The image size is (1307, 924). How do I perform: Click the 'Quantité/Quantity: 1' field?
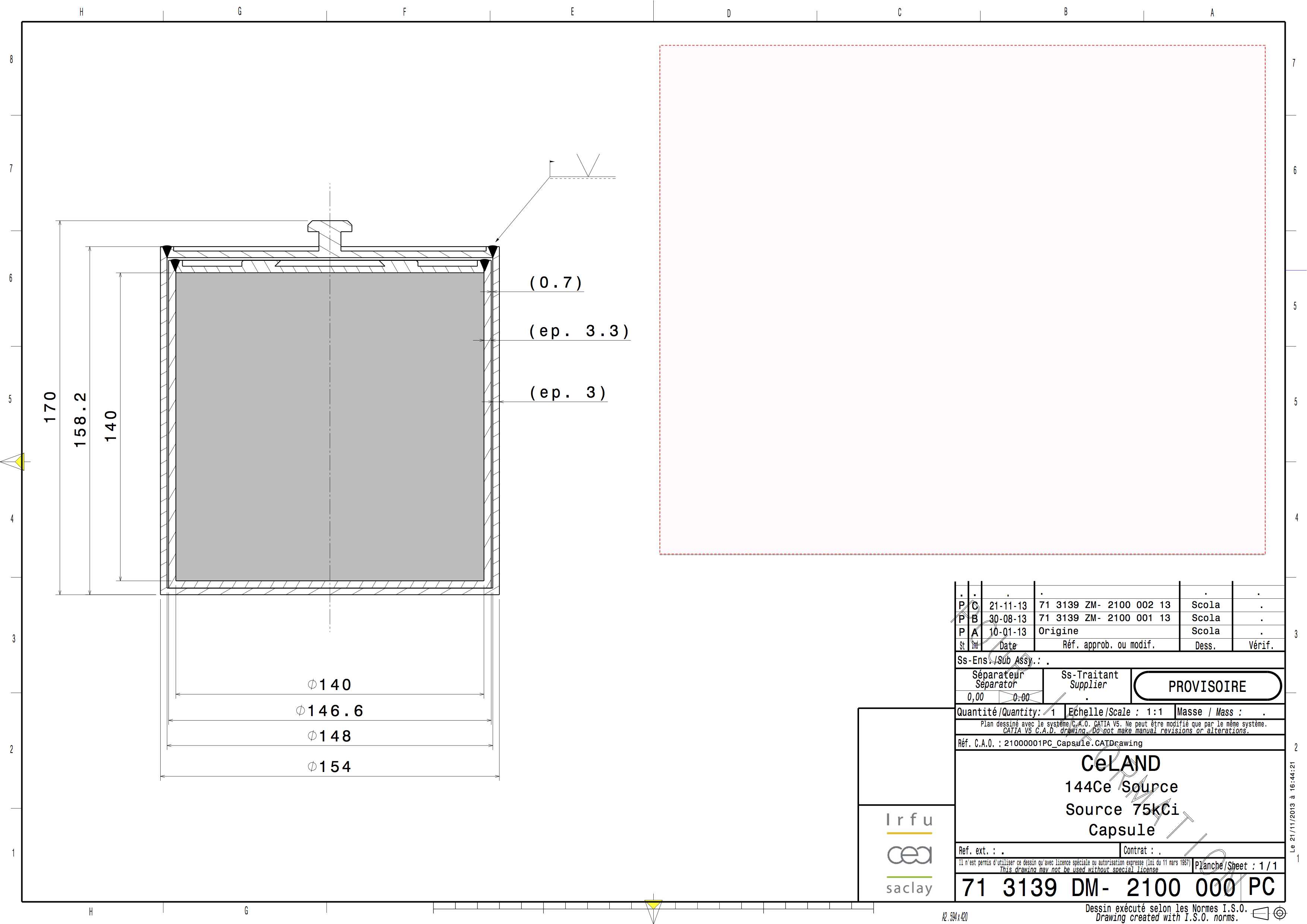1009,712
